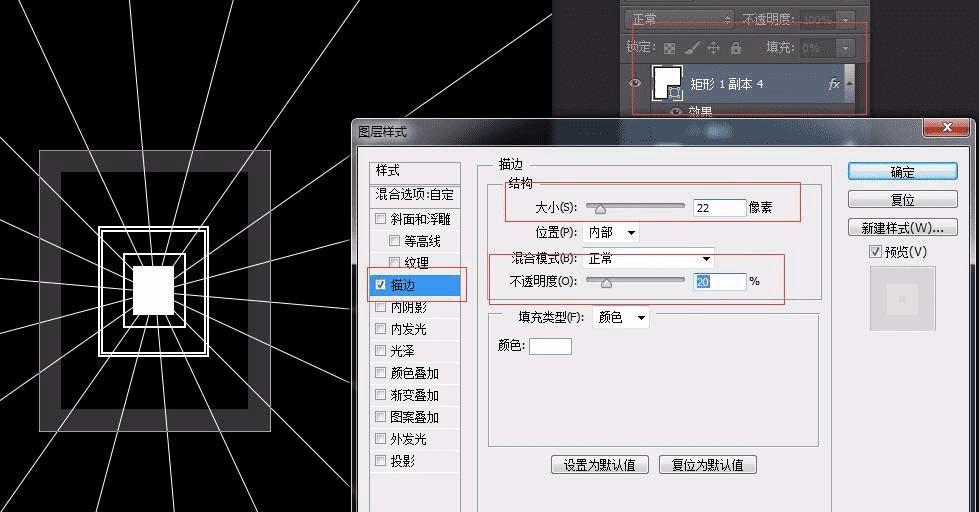Viewport: 979px width, 512px height.
Task: Close the 图层样式 dialog
Action: (x=947, y=127)
